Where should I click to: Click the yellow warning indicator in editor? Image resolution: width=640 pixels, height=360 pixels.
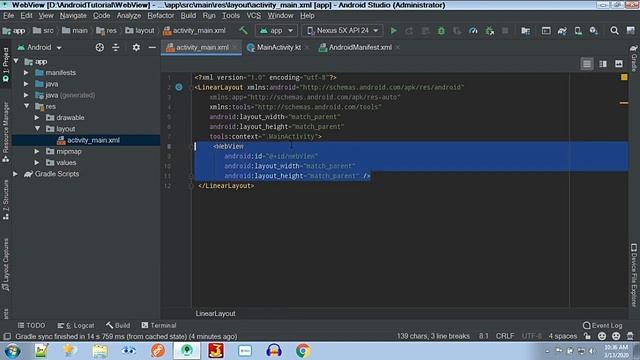[x=624, y=77]
